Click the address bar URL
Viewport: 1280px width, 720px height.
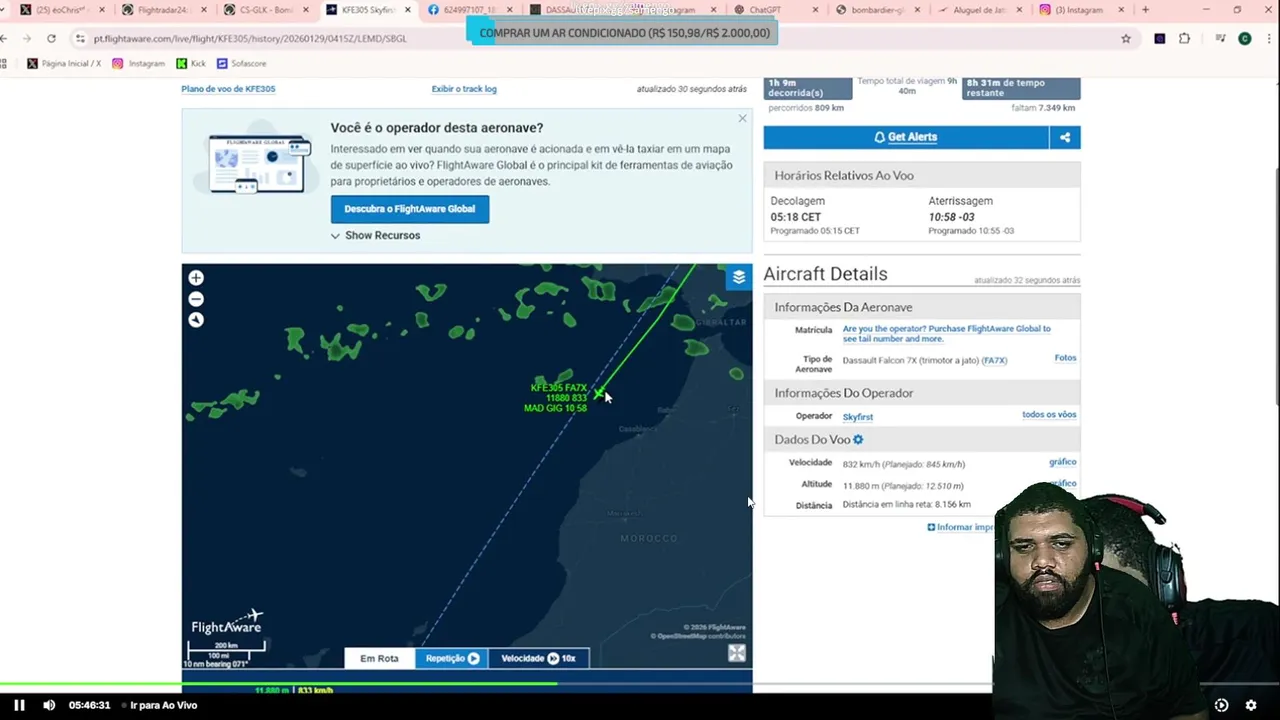(250, 38)
